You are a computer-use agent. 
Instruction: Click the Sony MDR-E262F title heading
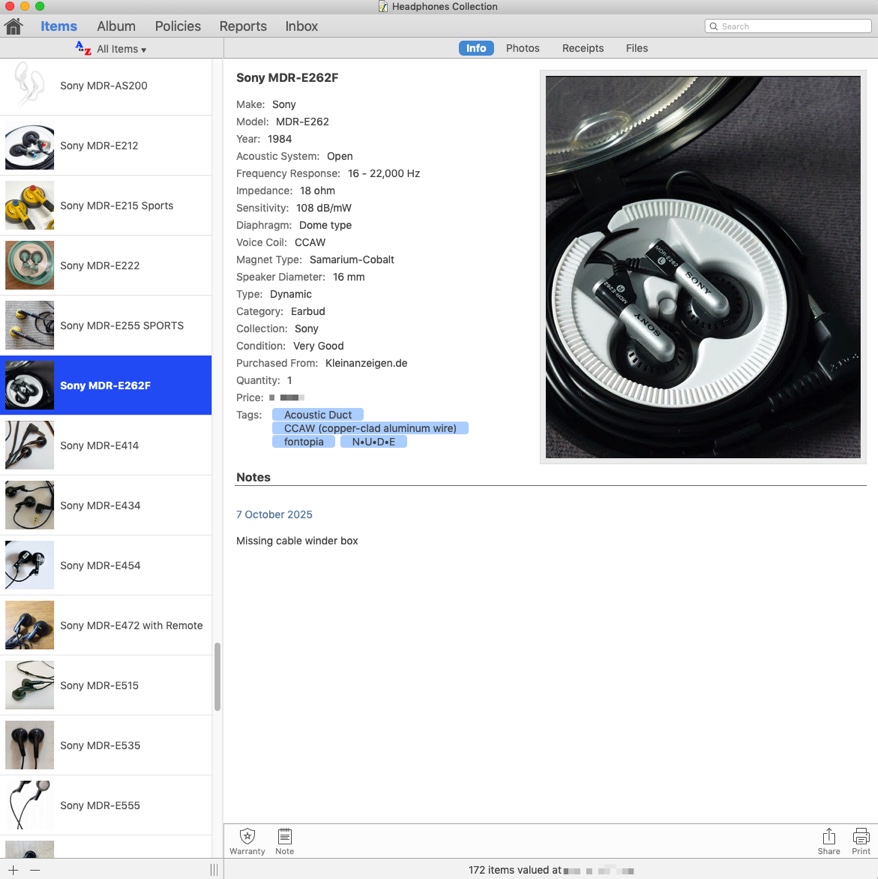(x=287, y=78)
